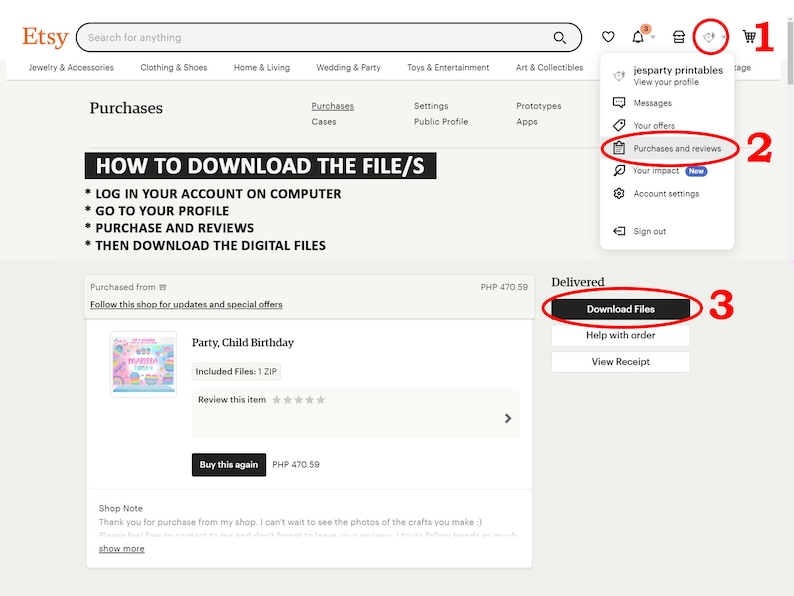This screenshot has height=596, width=794.
Task: Click shop icon next to Purchased from
Action: 163,287
